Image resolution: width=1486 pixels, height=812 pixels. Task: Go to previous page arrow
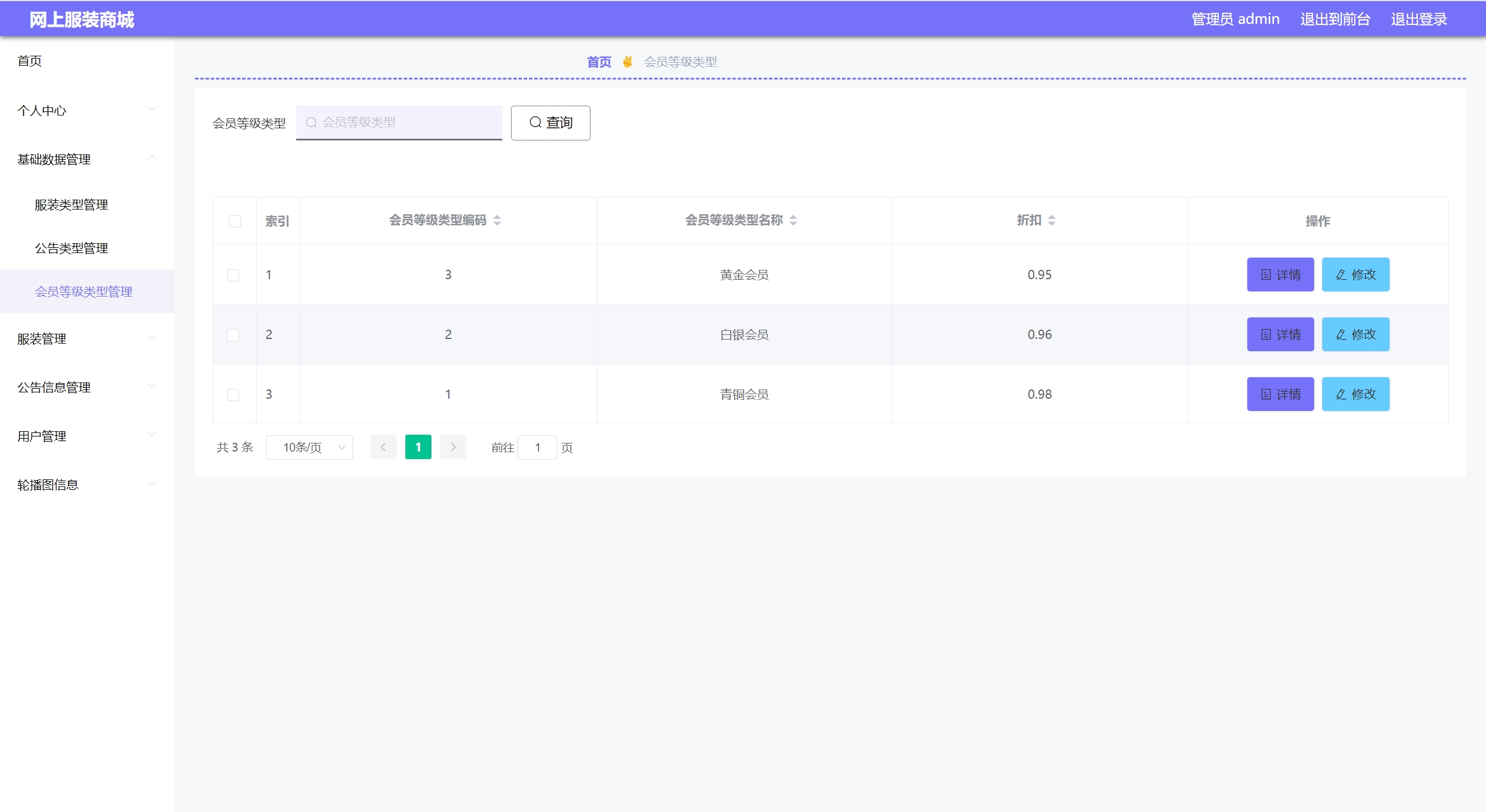click(x=383, y=447)
